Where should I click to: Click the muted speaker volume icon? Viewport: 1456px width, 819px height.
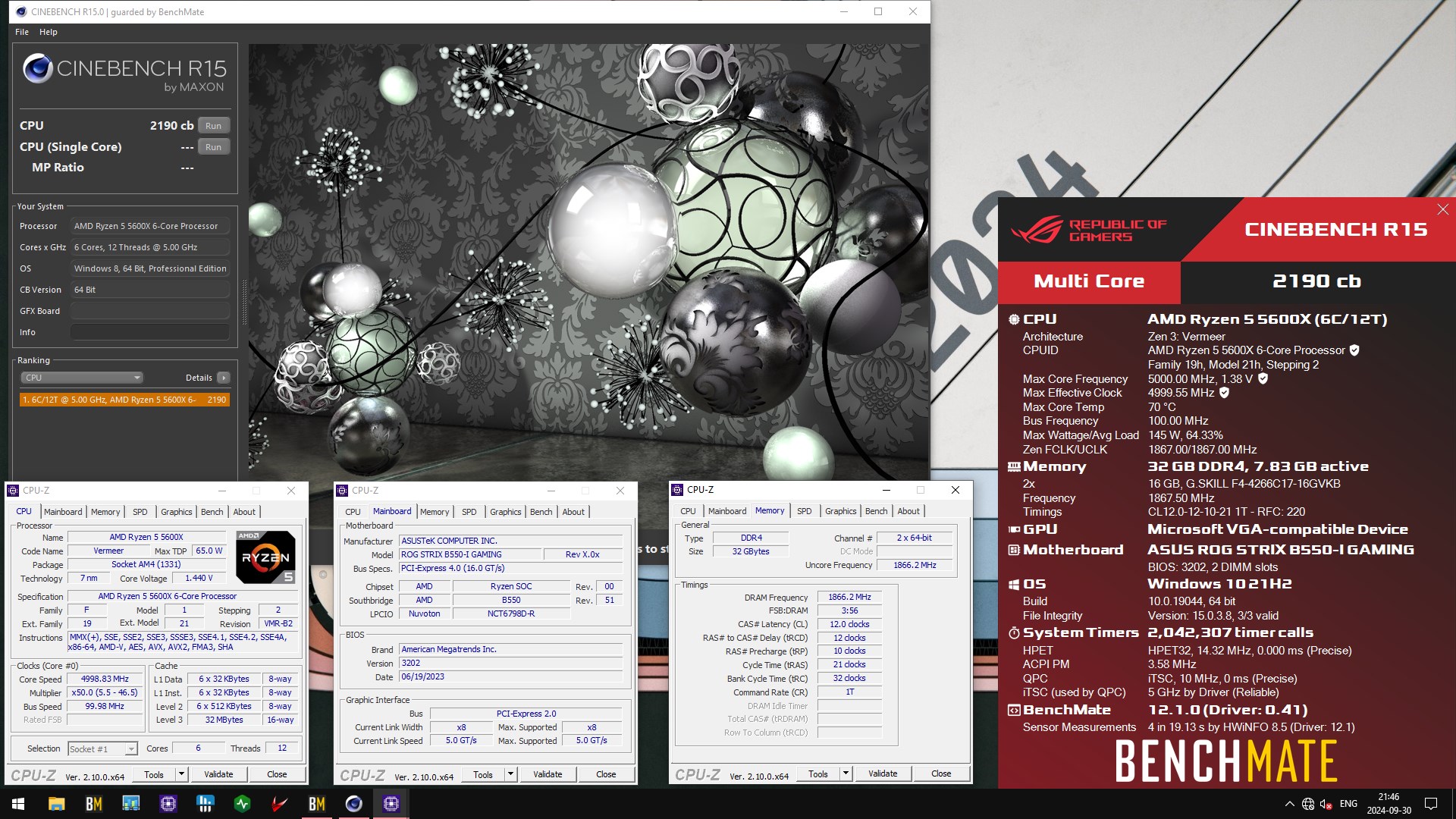click(1326, 804)
